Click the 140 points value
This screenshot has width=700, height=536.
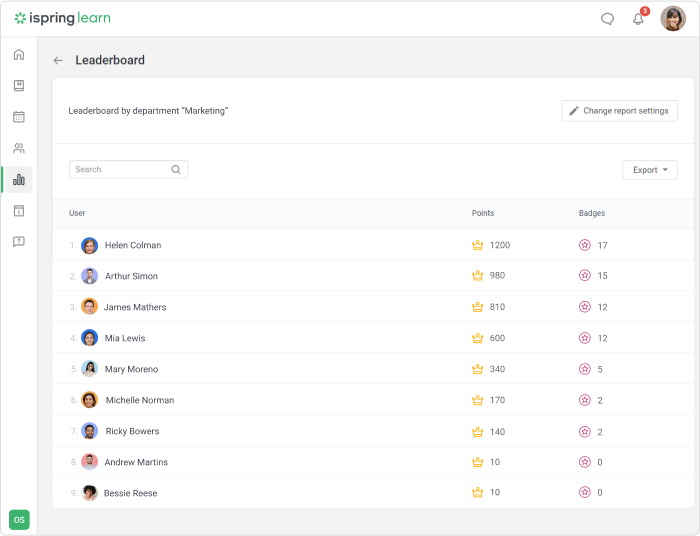point(497,432)
